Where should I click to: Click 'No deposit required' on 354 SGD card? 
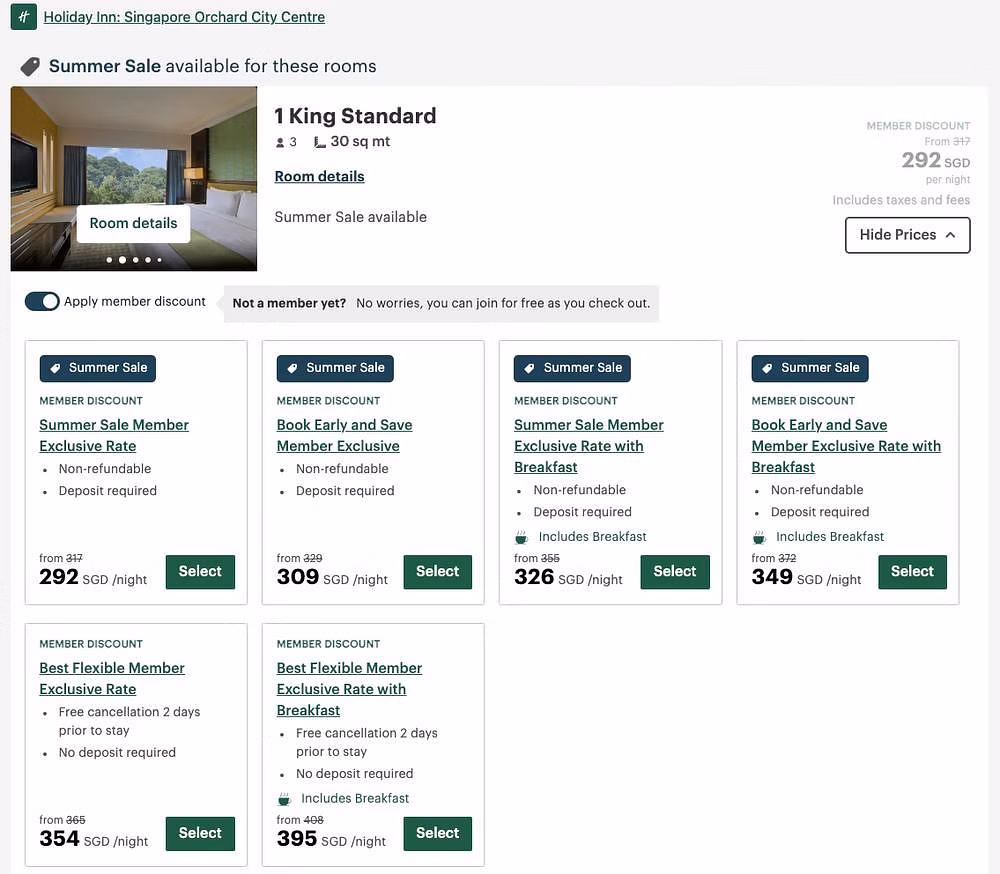coord(117,753)
